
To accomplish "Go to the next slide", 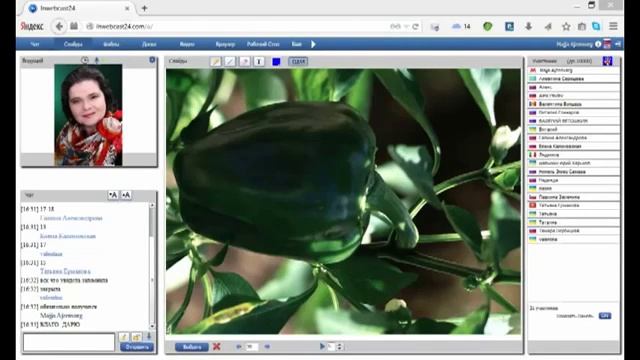I will pyautogui.click(x=267, y=347).
